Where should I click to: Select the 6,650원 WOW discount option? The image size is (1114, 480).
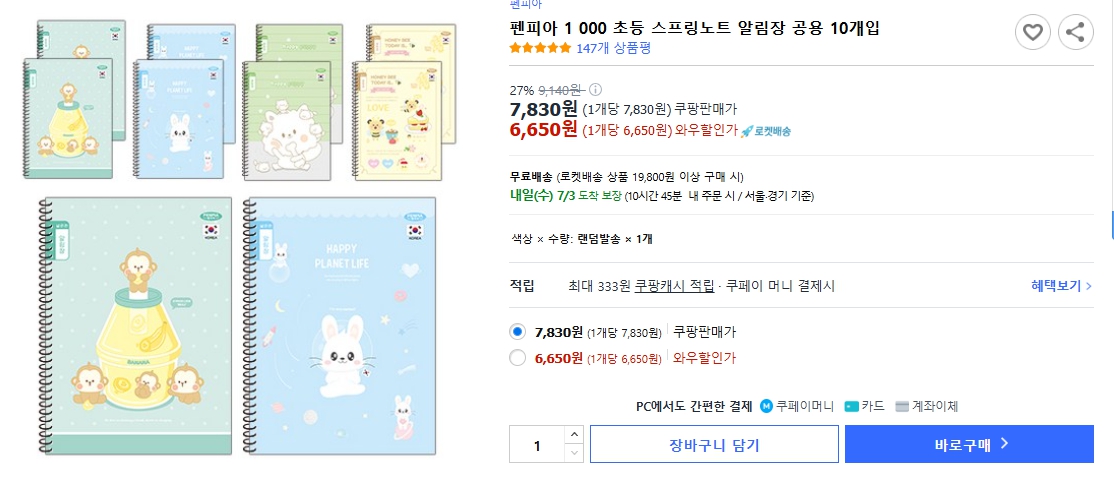click(517, 358)
